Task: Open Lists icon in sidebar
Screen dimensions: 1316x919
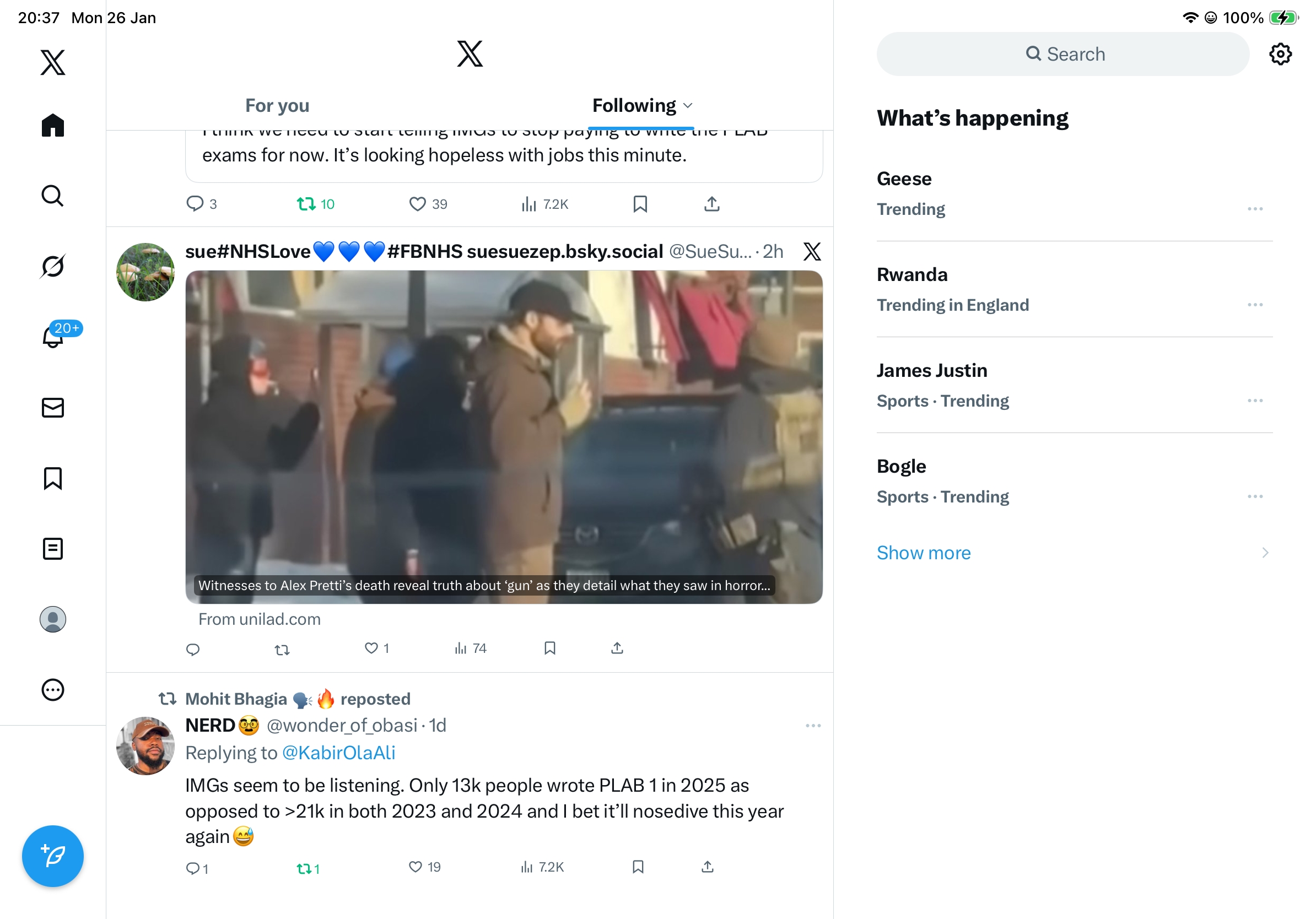Action: tap(53, 549)
